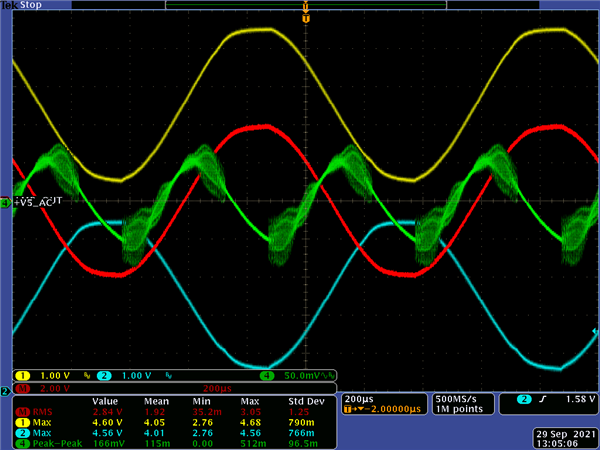This screenshot has width=600, height=450.
Task: Select the cyan channel 2 badge in scale bar
Action: tap(104, 376)
